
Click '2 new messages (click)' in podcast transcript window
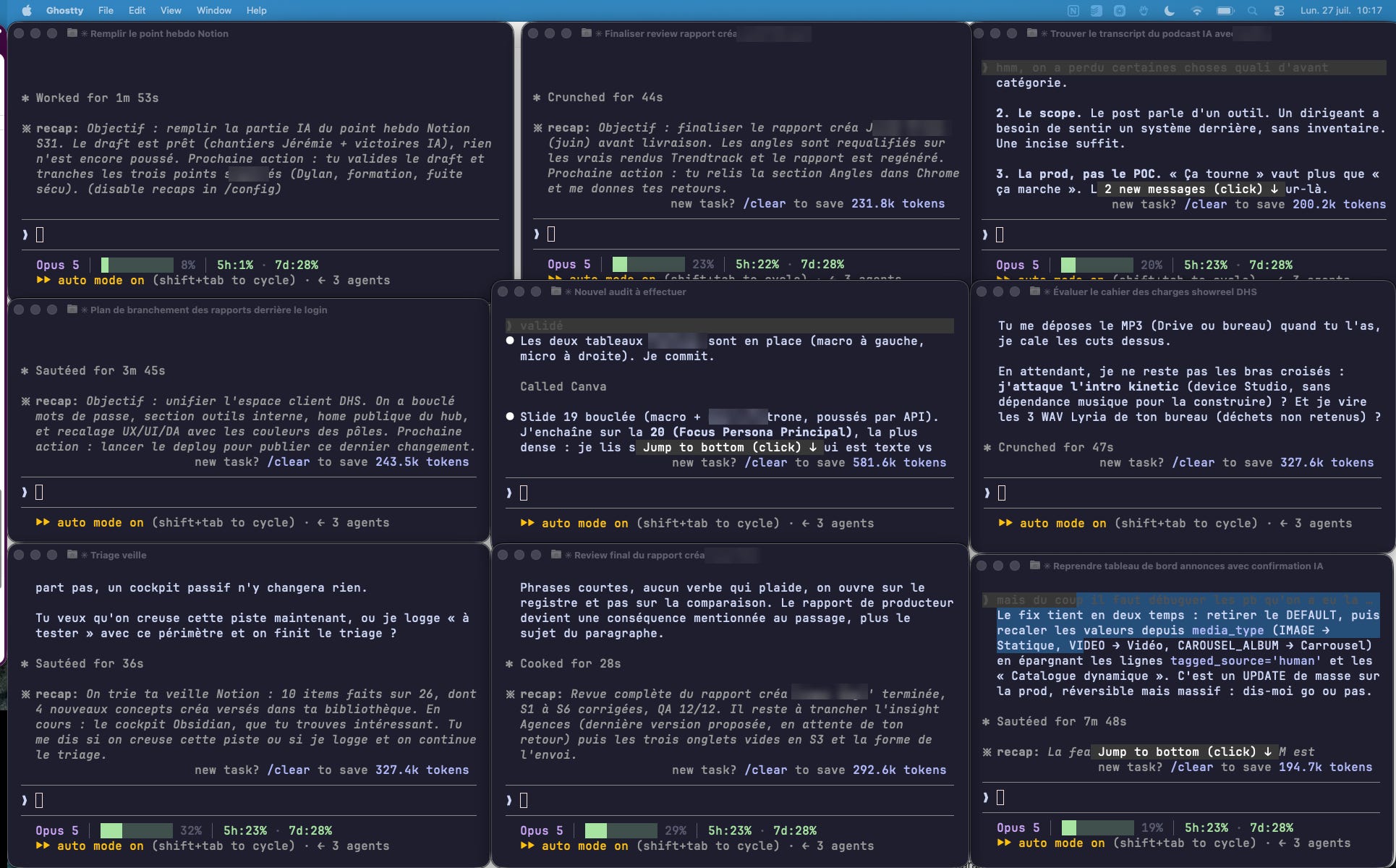tap(1191, 189)
